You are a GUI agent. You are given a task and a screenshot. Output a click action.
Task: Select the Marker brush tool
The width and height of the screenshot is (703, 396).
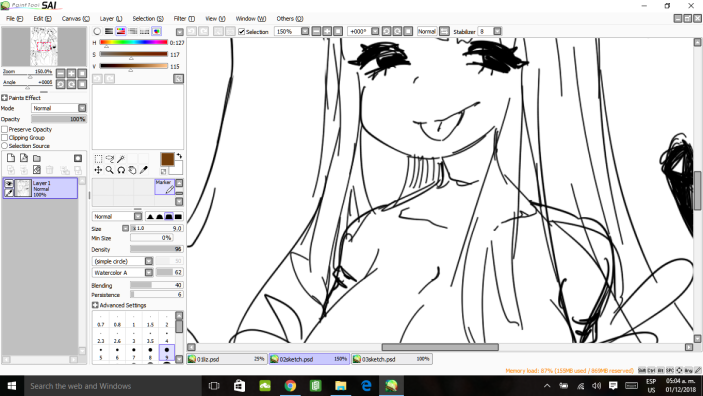165,187
